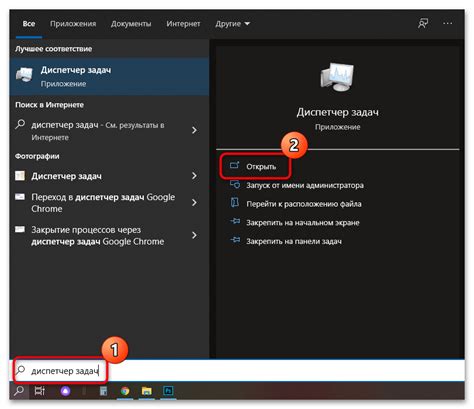Open Photoshop from the taskbar
The image size is (474, 409).
(168, 391)
